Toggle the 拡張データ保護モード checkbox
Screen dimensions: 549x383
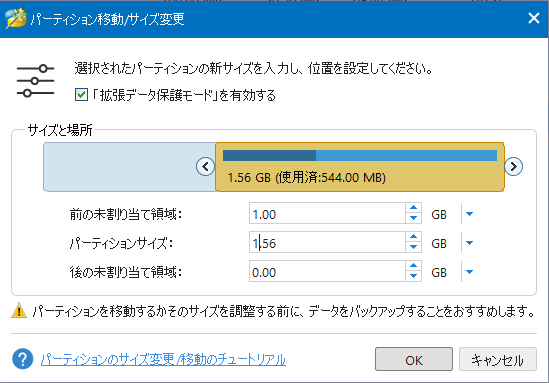tap(81, 95)
